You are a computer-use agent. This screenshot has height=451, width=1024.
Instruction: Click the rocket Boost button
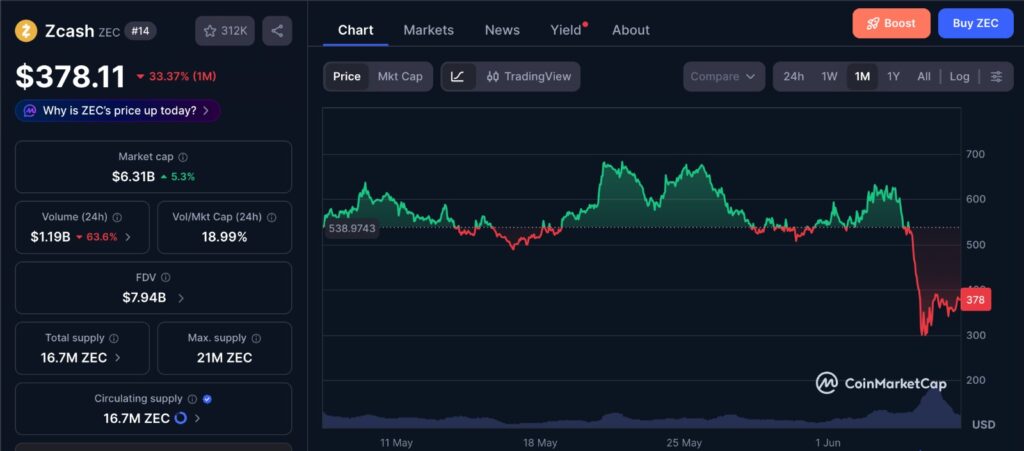coord(891,23)
